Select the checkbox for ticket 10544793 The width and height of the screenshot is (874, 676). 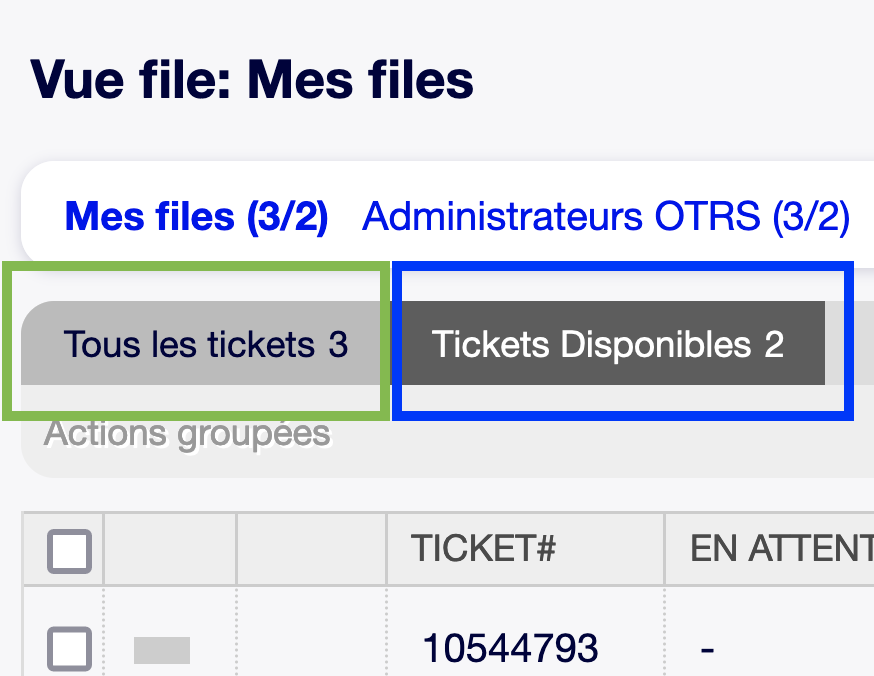pyautogui.click(x=69, y=650)
